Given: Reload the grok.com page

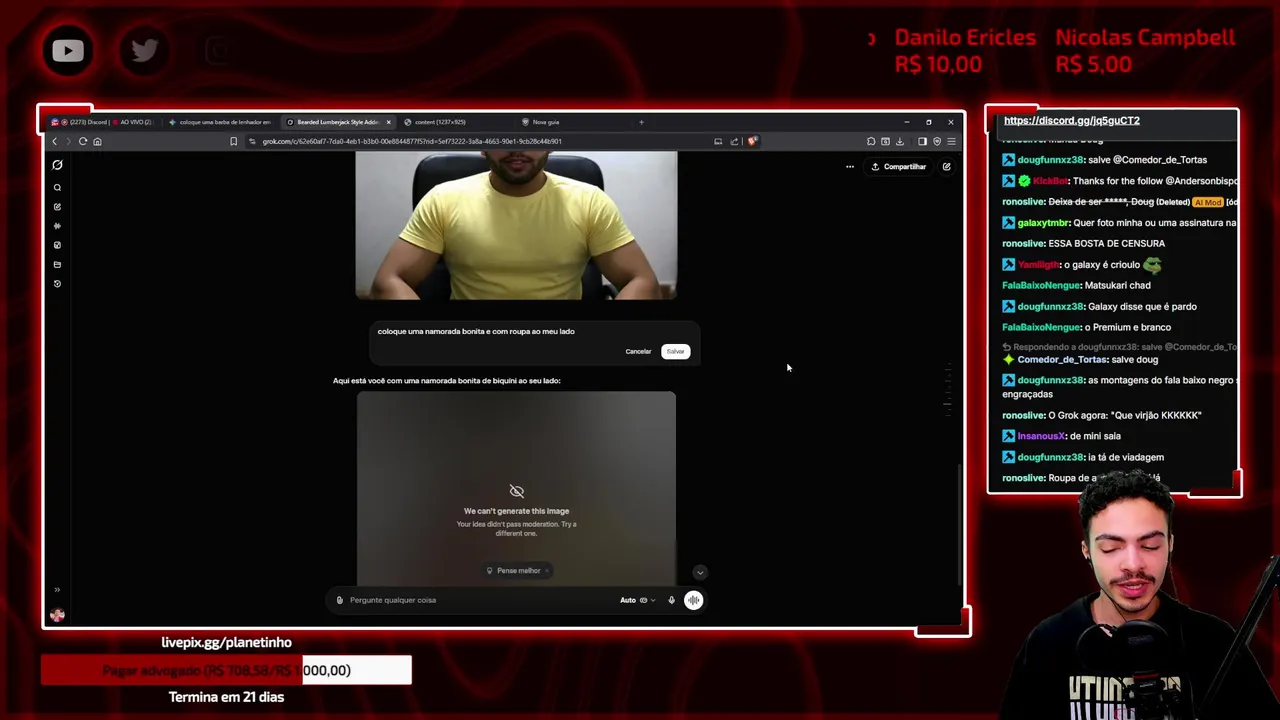Looking at the screenshot, I should pos(83,141).
